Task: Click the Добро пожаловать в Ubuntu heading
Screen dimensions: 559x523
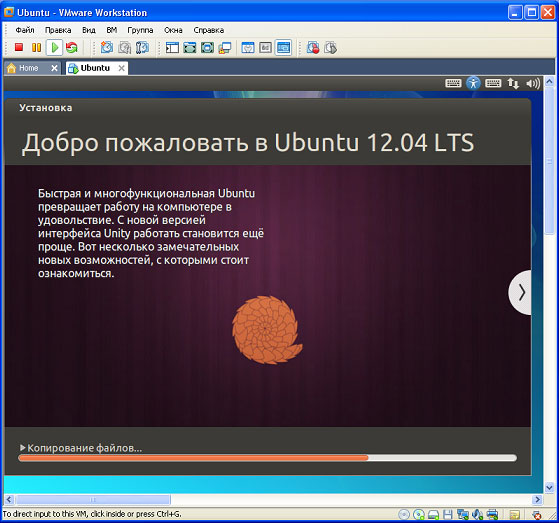Action: click(248, 143)
